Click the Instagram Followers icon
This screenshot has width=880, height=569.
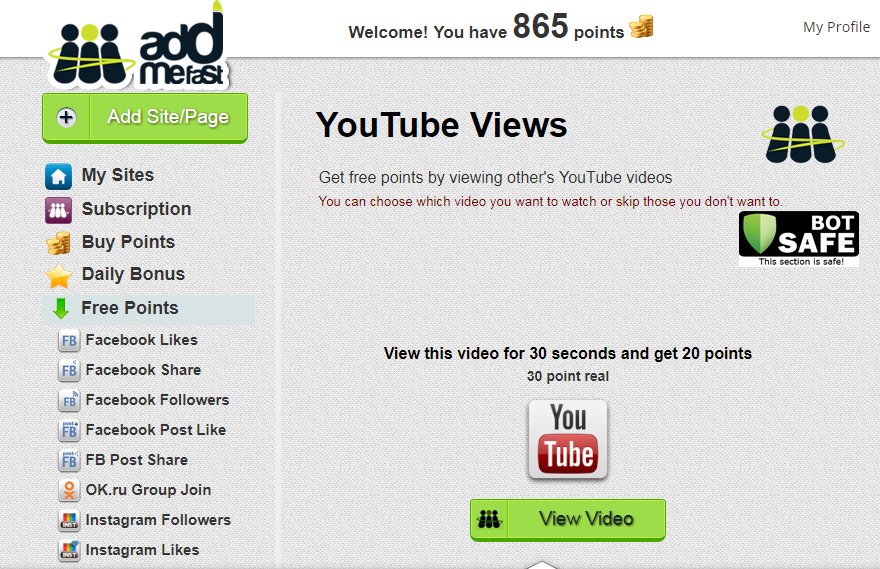tap(69, 521)
